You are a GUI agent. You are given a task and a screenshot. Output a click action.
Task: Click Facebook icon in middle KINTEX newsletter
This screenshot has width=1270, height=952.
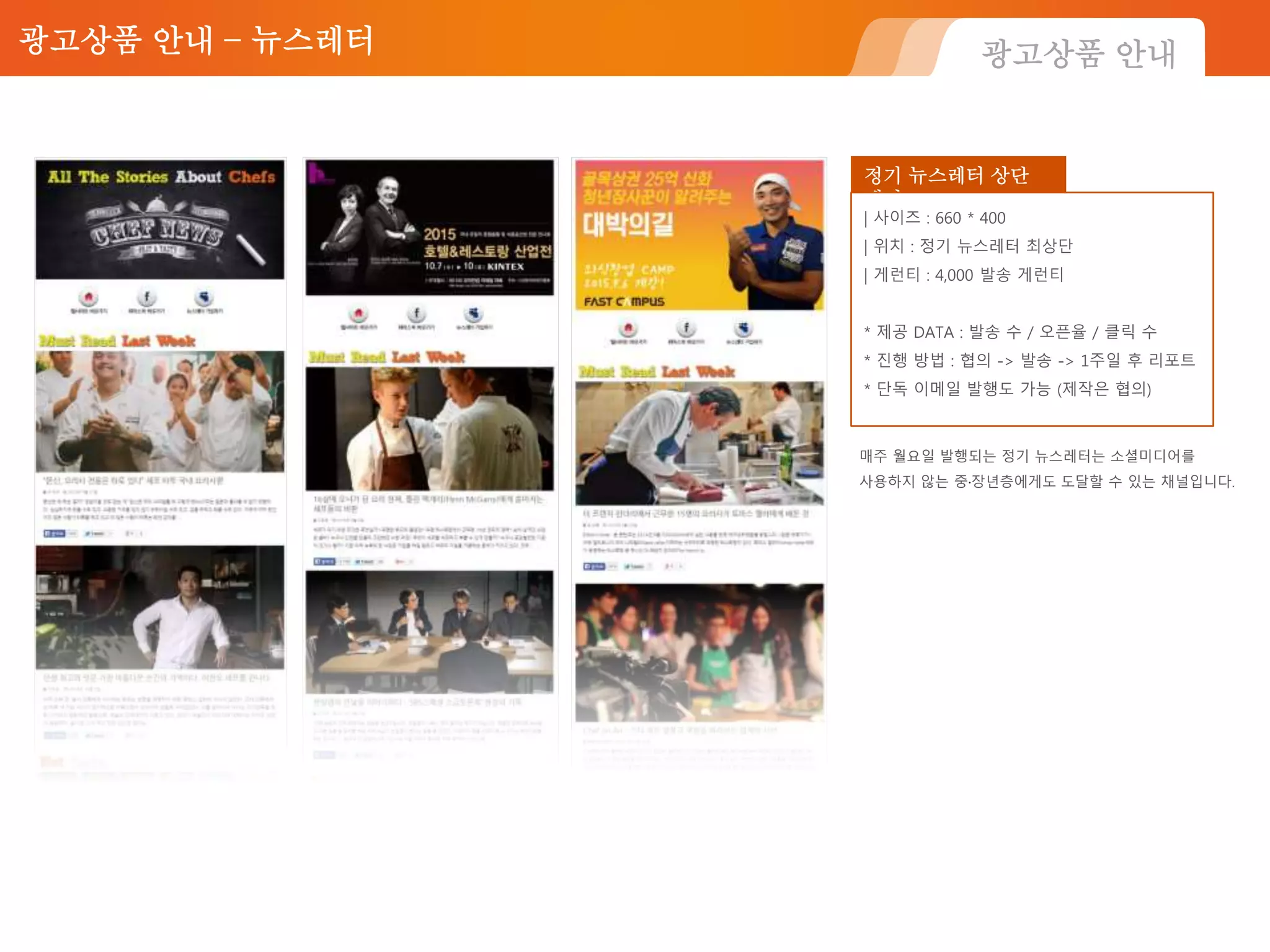[416, 313]
